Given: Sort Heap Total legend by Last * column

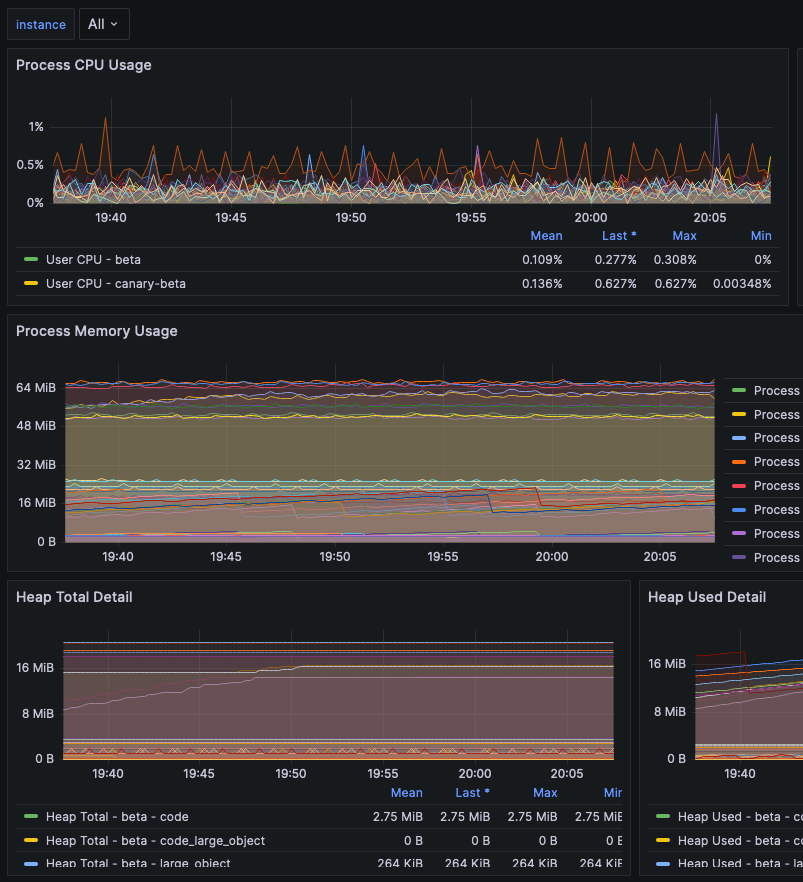Looking at the screenshot, I should [472, 793].
